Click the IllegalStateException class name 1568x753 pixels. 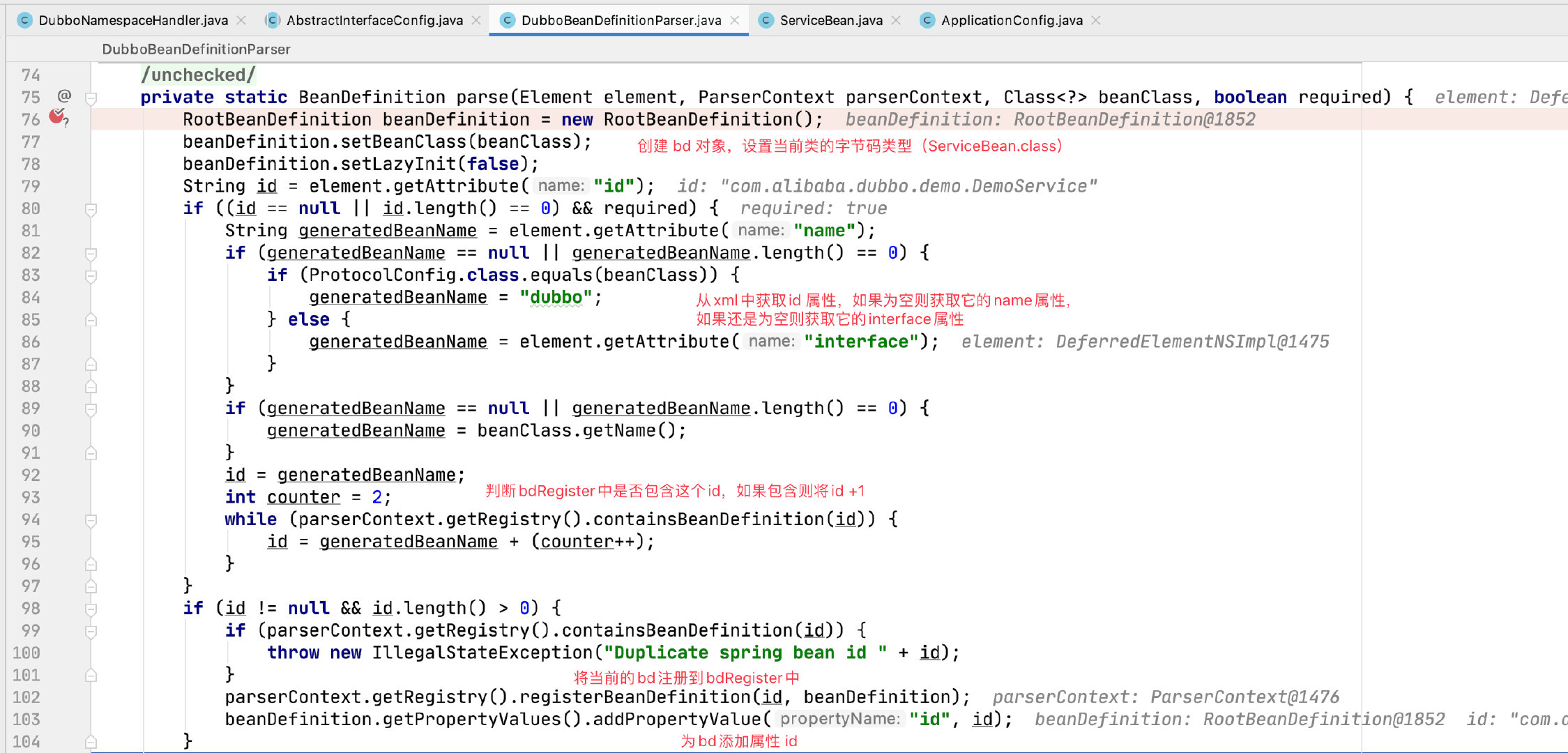[x=482, y=653]
